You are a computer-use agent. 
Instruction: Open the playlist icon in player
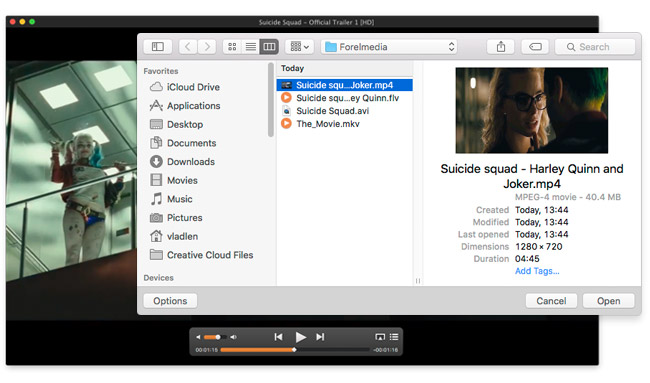click(x=394, y=337)
